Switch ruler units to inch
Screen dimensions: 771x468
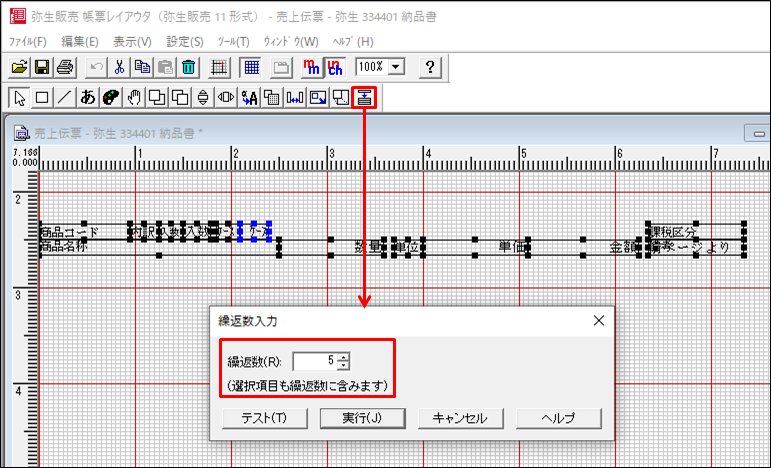point(335,67)
